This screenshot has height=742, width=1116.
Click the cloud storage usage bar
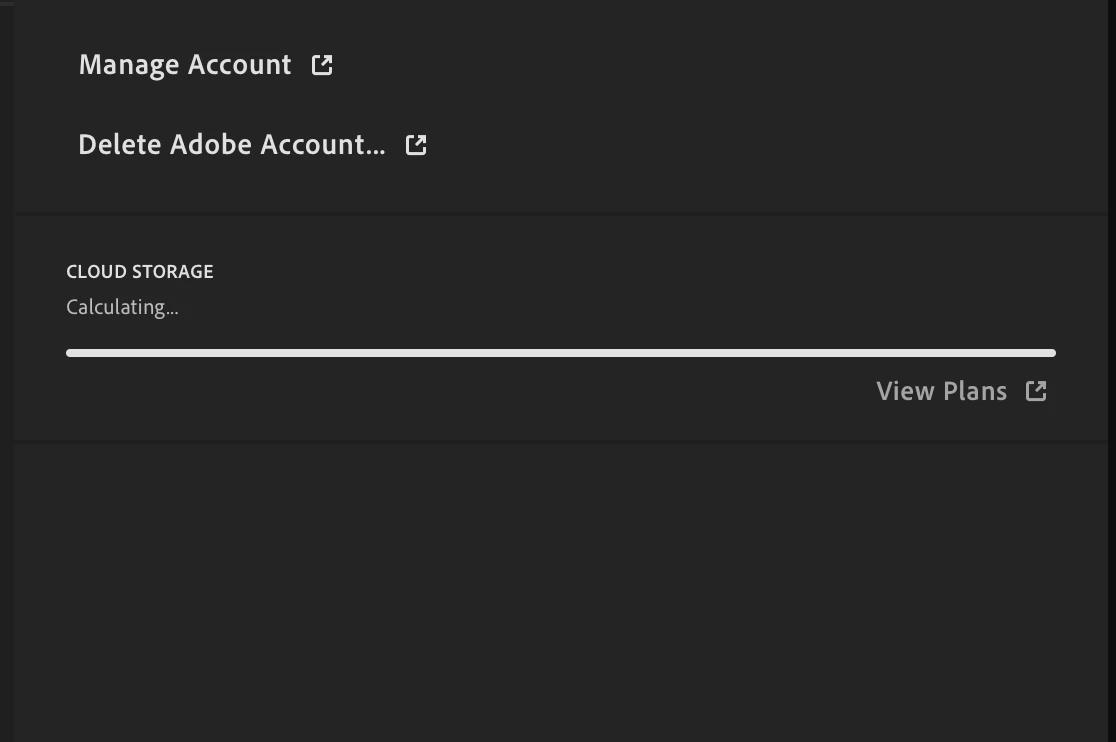(x=560, y=353)
